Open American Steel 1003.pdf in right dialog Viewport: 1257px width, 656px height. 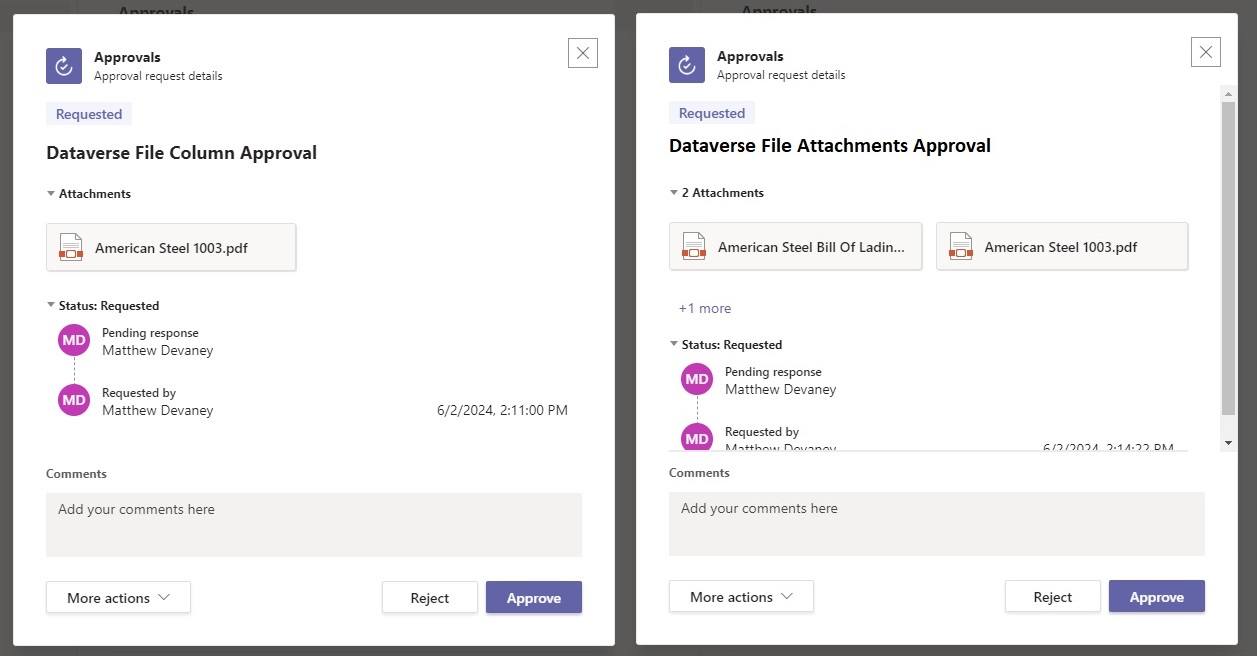[x=1062, y=246]
